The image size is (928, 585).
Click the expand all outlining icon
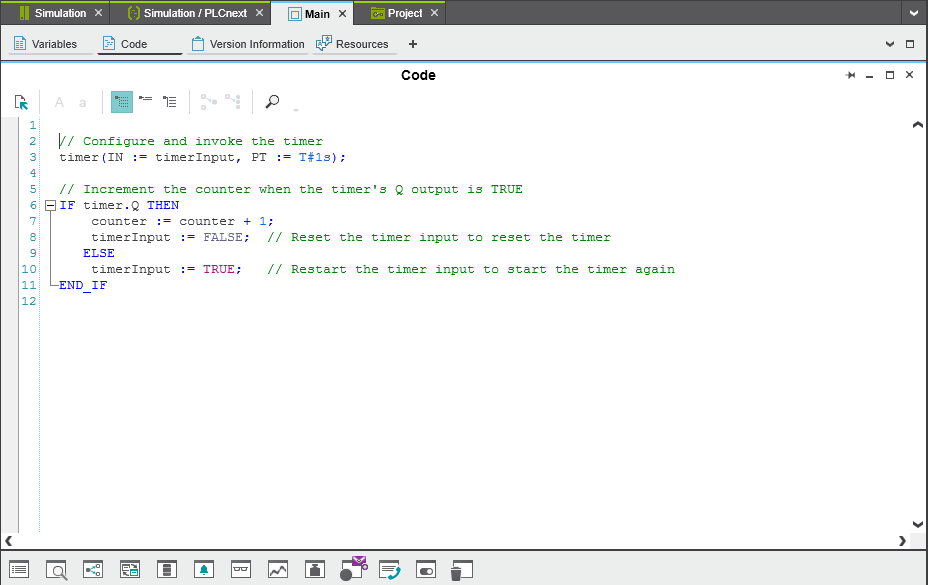[170, 102]
